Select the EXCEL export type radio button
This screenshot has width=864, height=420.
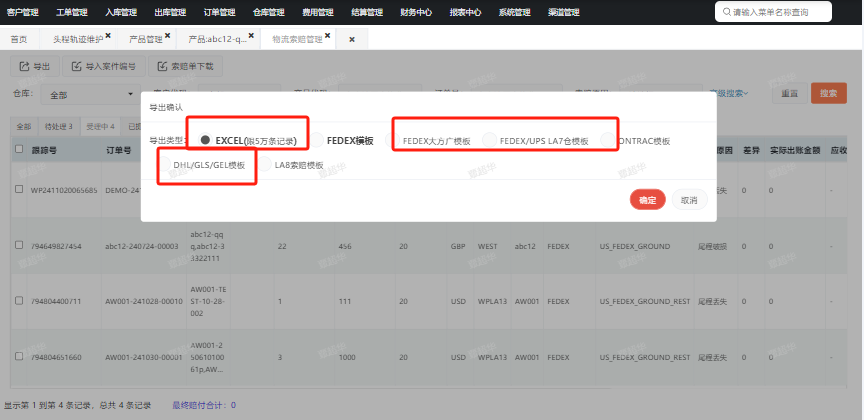tap(206, 141)
